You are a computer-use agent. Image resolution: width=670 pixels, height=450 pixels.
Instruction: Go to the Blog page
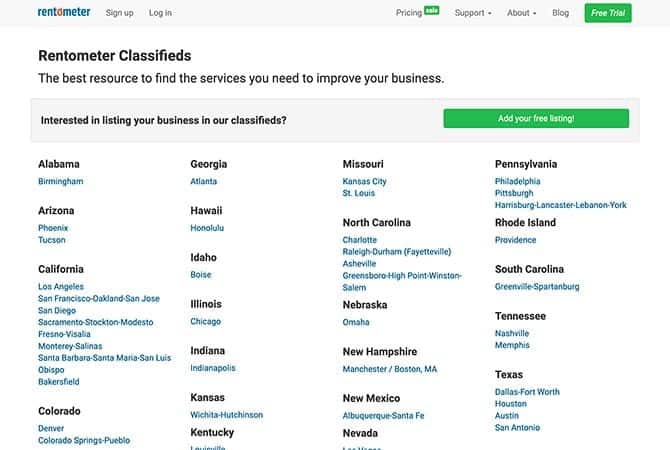(x=560, y=13)
